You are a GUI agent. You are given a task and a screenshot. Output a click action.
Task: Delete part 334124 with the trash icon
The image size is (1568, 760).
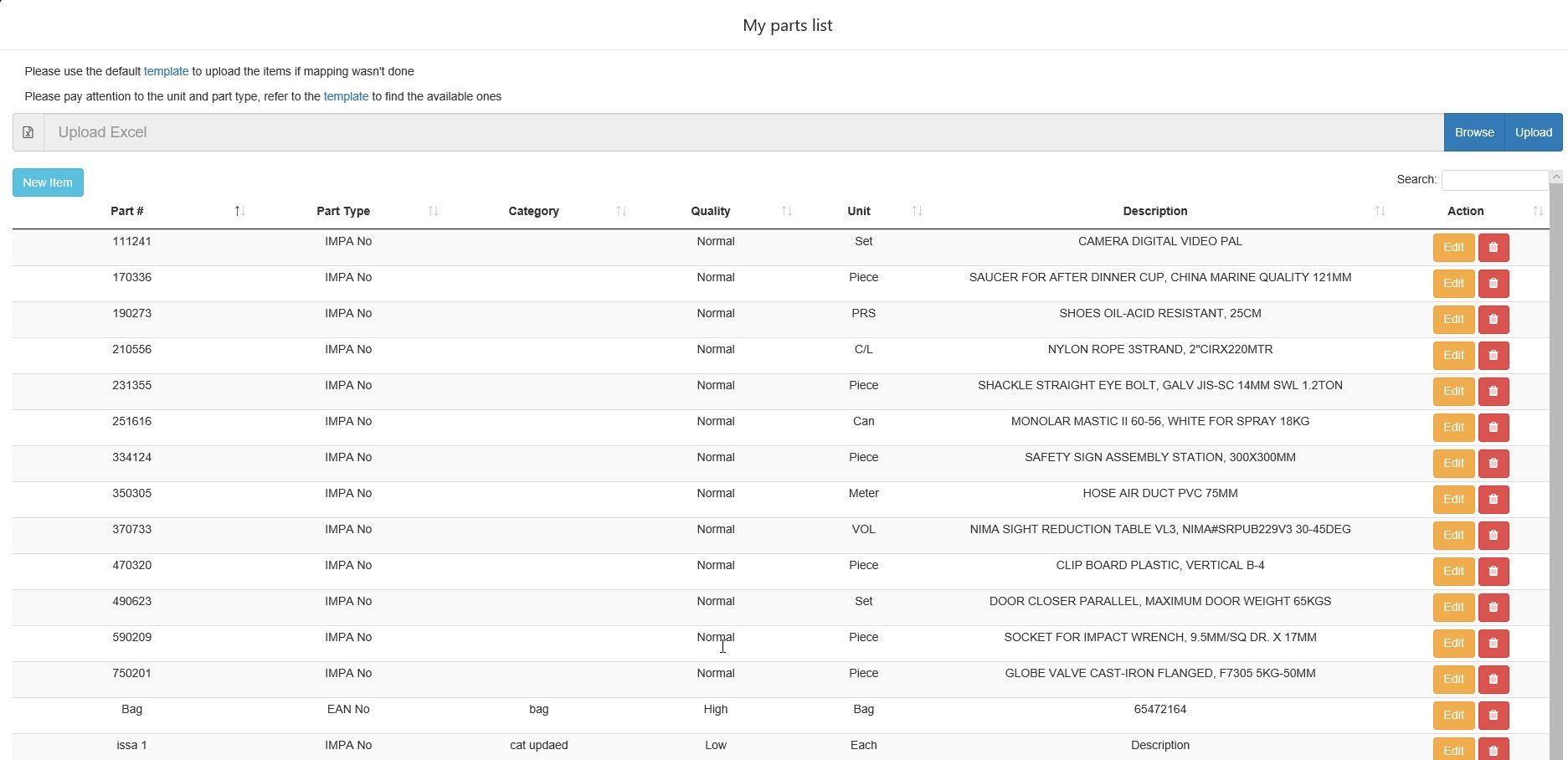coord(1493,464)
